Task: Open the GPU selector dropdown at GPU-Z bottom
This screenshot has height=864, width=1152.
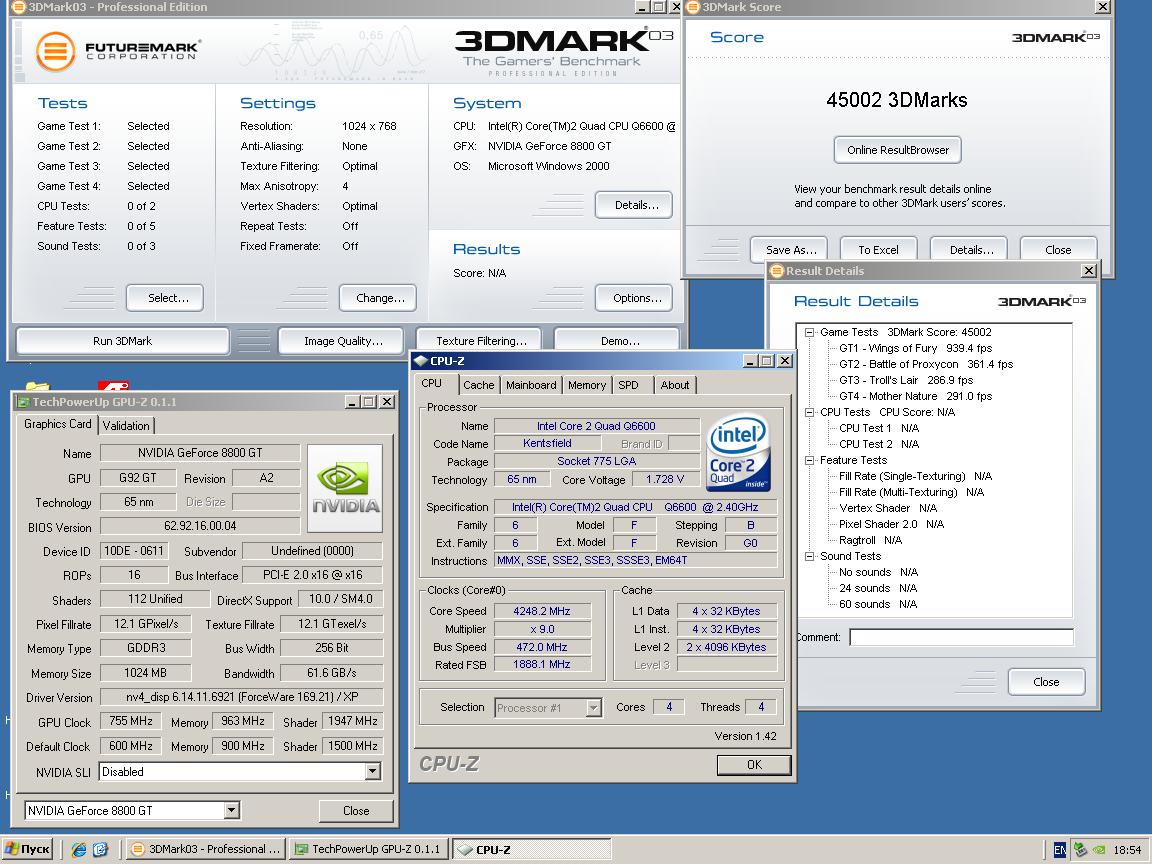Action: 231,810
